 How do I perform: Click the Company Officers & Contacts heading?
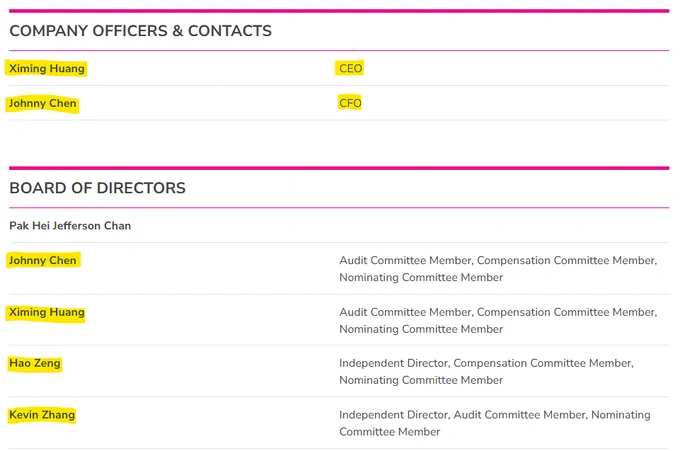coord(141,31)
